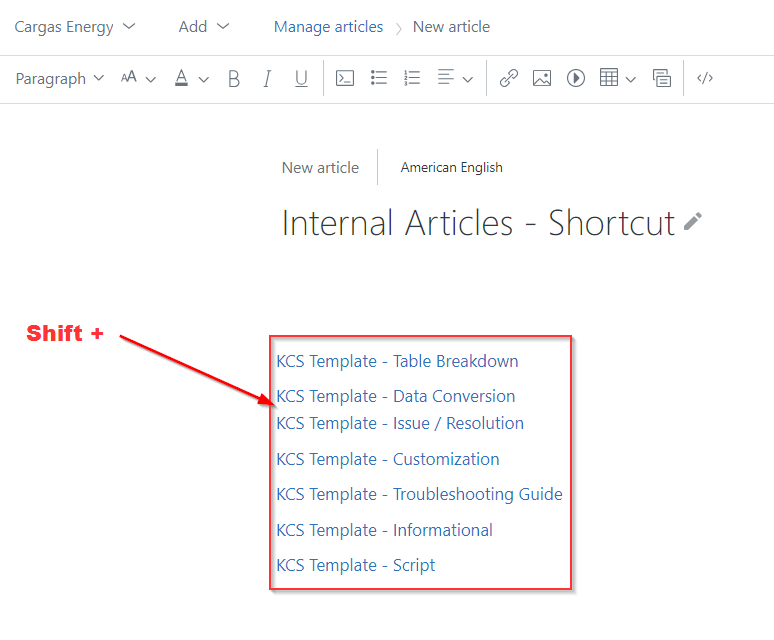The width and height of the screenshot is (774, 640).
Task: Toggle bold formatting
Action: point(234,78)
